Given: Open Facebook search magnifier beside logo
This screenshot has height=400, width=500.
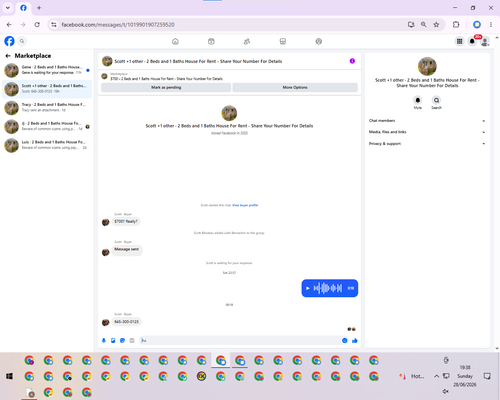Looking at the screenshot, I should pyautogui.click(x=22, y=41).
